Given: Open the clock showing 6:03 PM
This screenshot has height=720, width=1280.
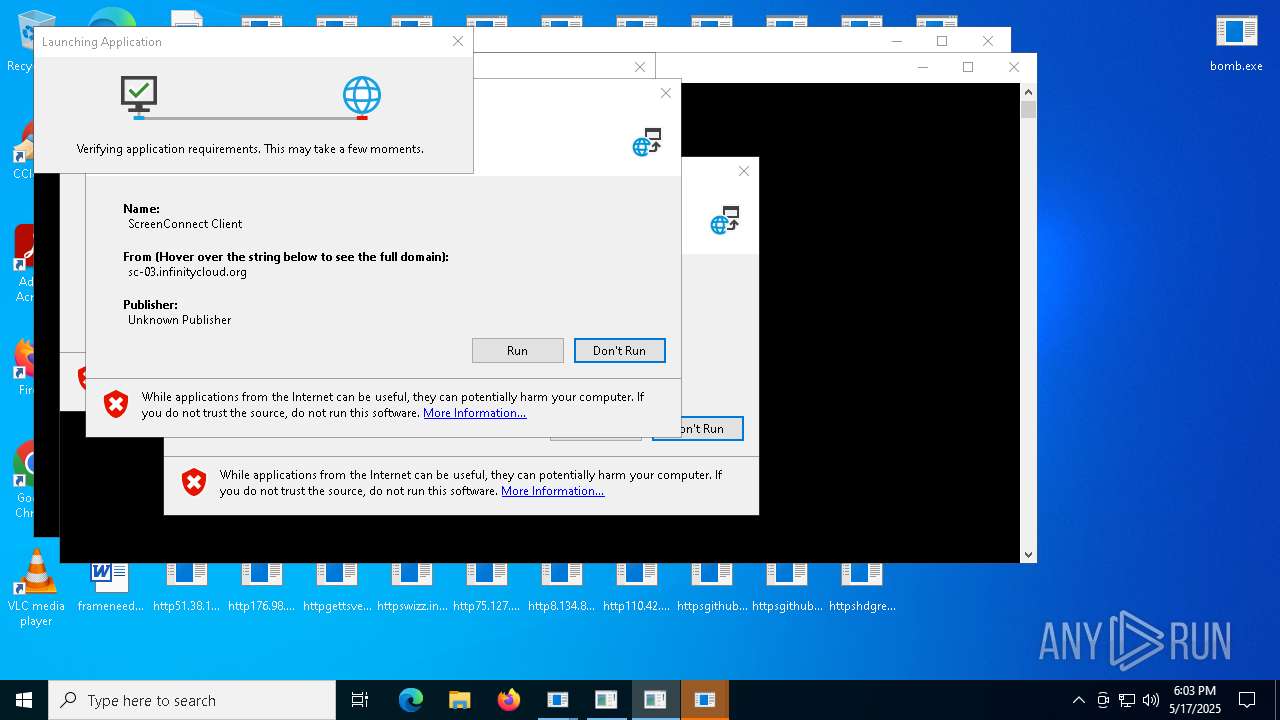Looking at the screenshot, I should [x=1195, y=700].
